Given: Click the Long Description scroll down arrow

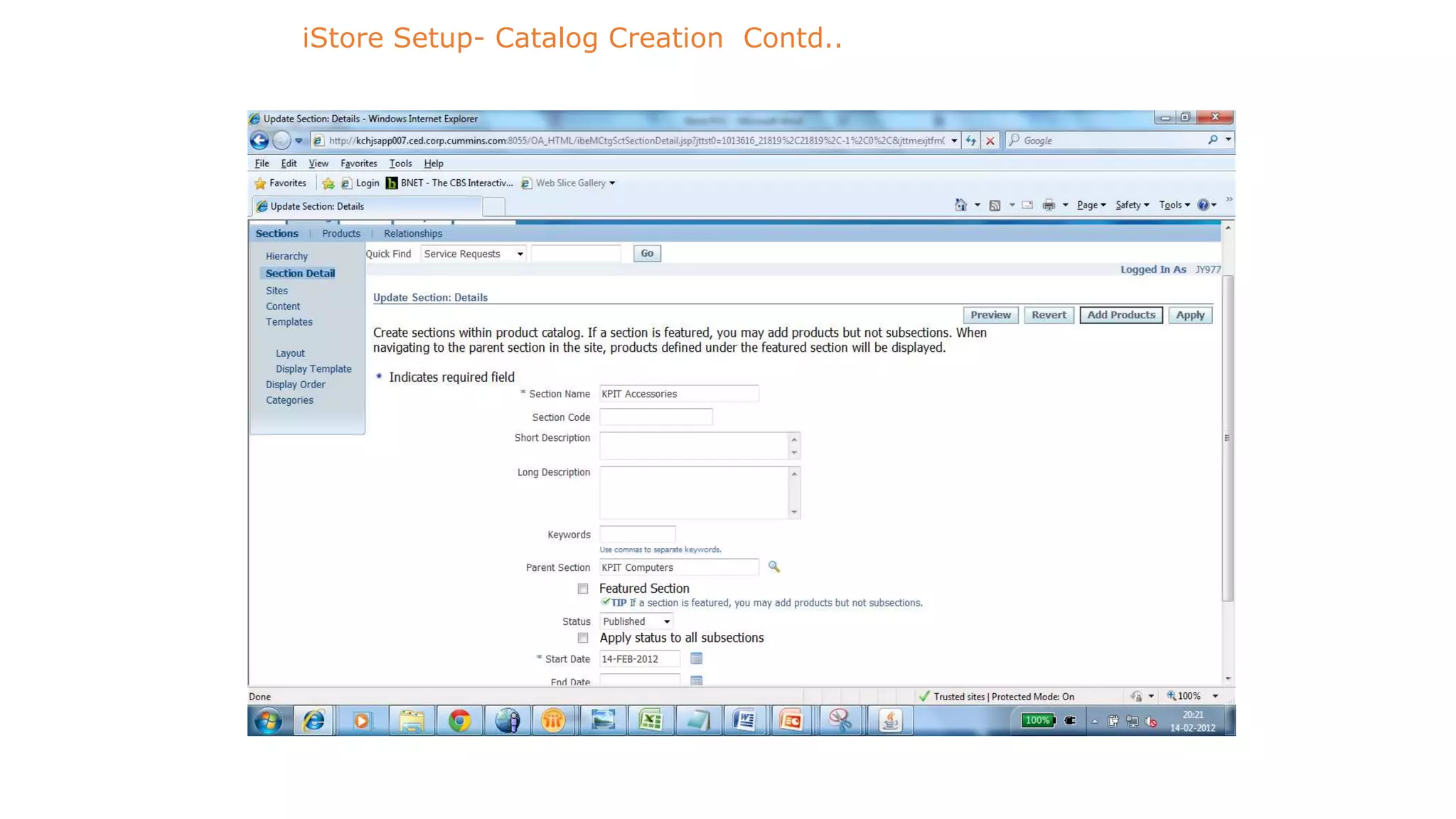Looking at the screenshot, I should click(x=794, y=512).
